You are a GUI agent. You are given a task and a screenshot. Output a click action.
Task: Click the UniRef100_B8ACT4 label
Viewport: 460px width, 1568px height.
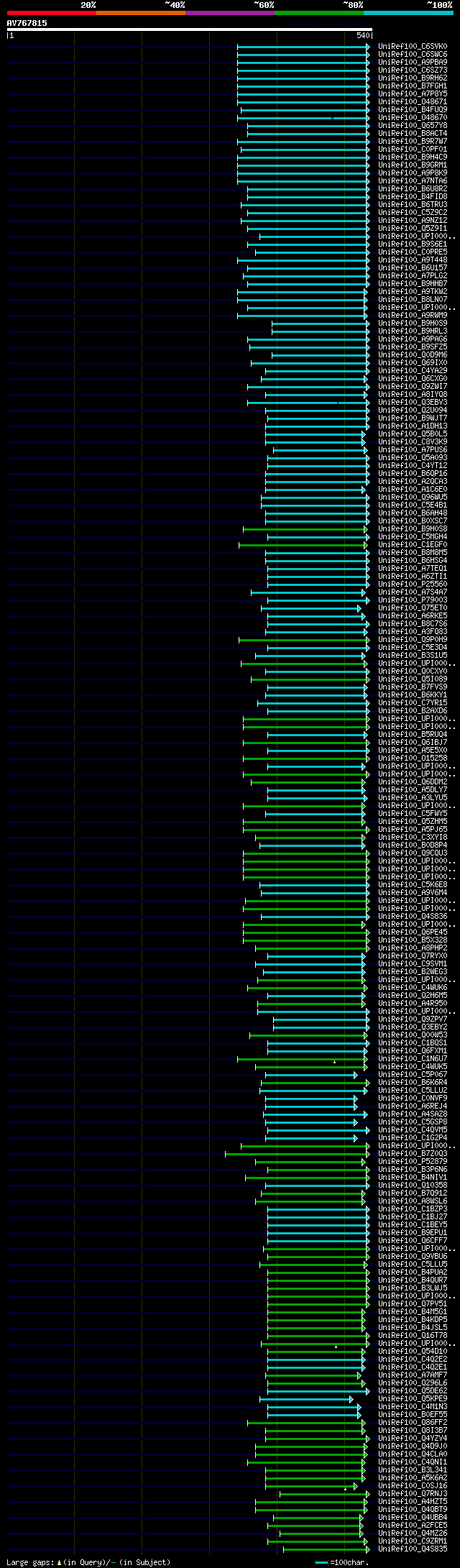click(x=413, y=133)
